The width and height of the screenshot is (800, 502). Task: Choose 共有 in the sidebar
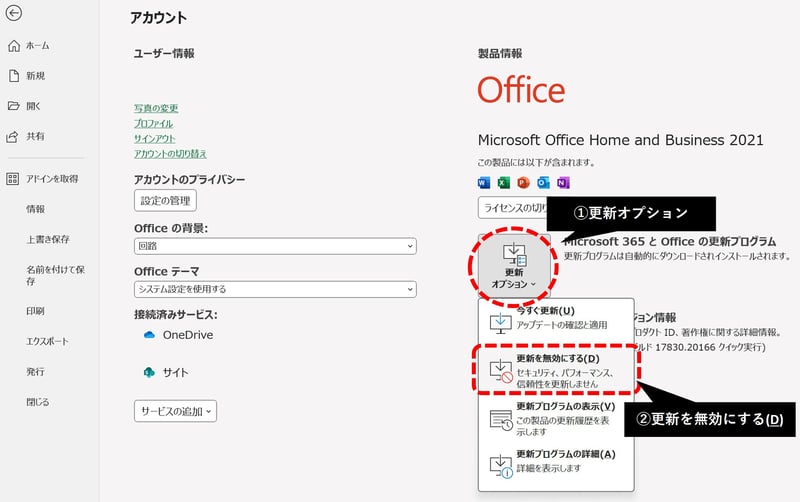(26, 137)
